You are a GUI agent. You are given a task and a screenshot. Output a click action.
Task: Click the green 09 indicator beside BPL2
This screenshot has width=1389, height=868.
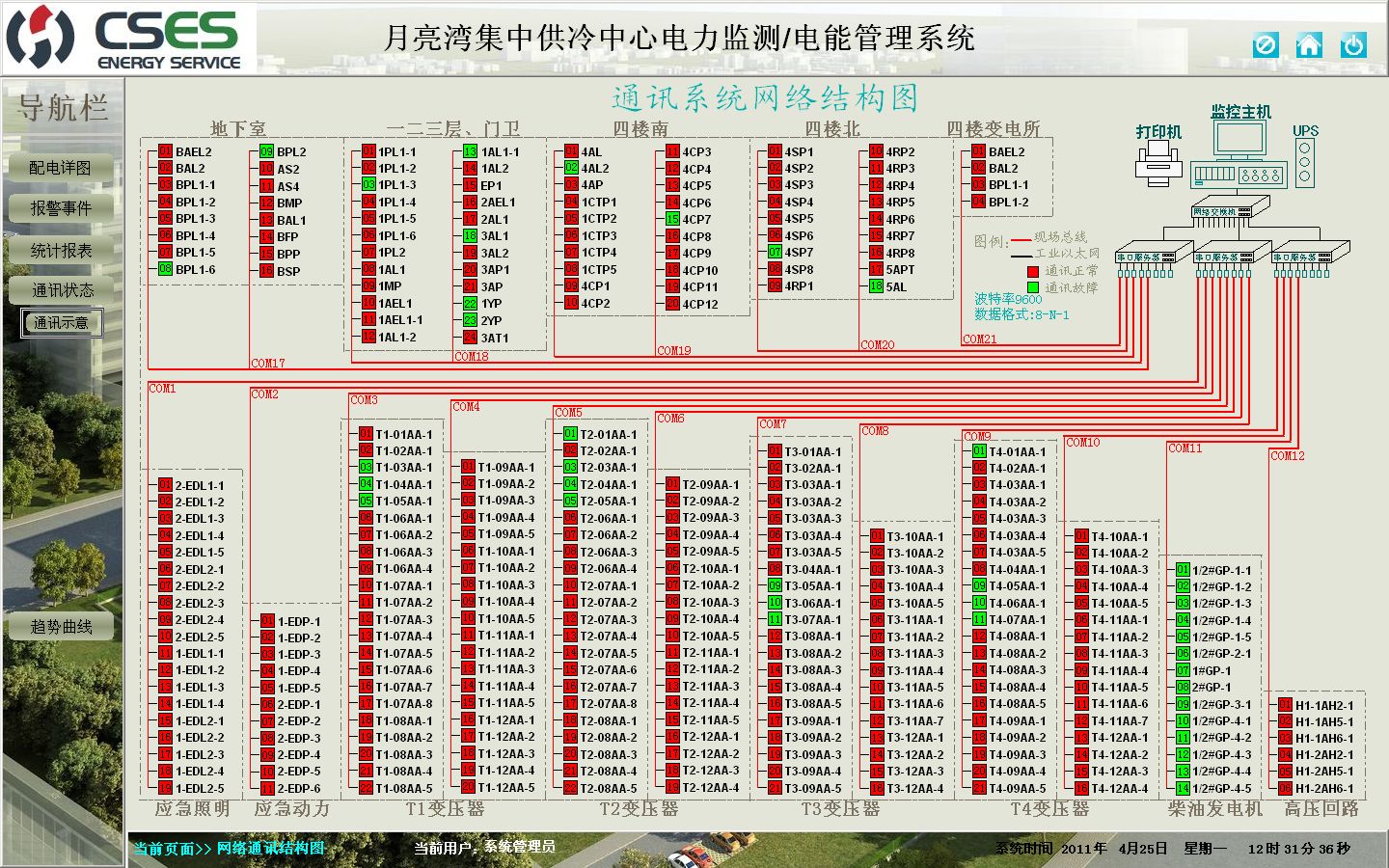pyautogui.click(x=266, y=151)
